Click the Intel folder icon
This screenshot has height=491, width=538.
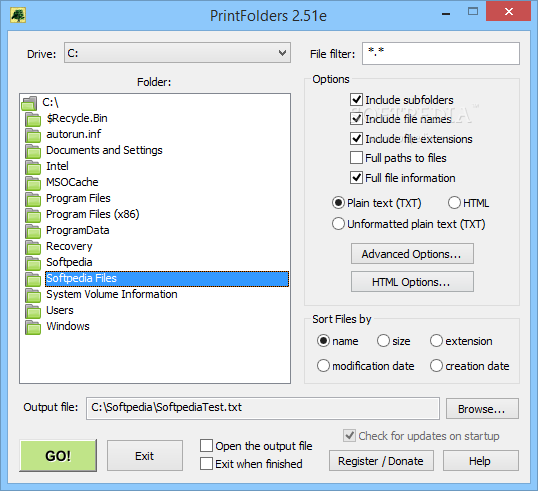coord(33,167)
